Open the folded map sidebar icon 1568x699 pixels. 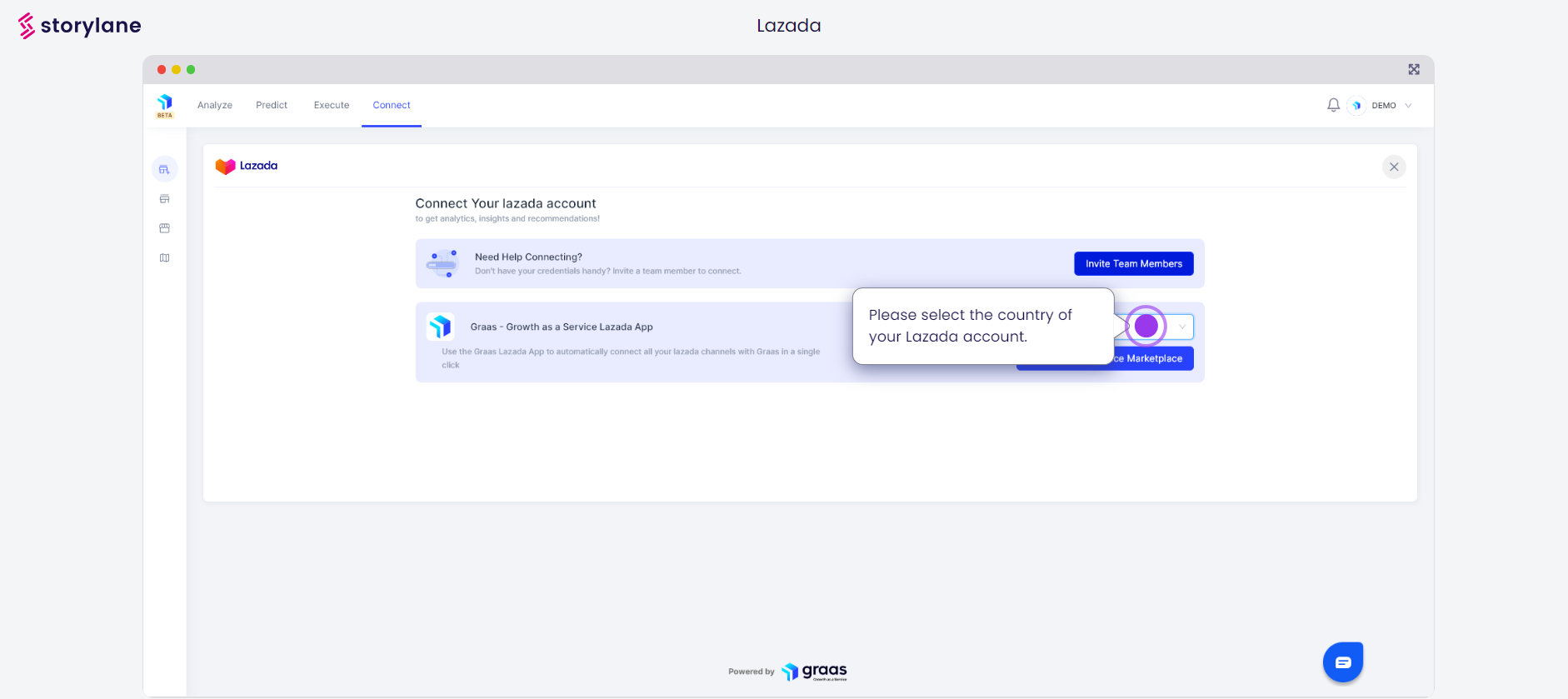click(x=165, y=258)
